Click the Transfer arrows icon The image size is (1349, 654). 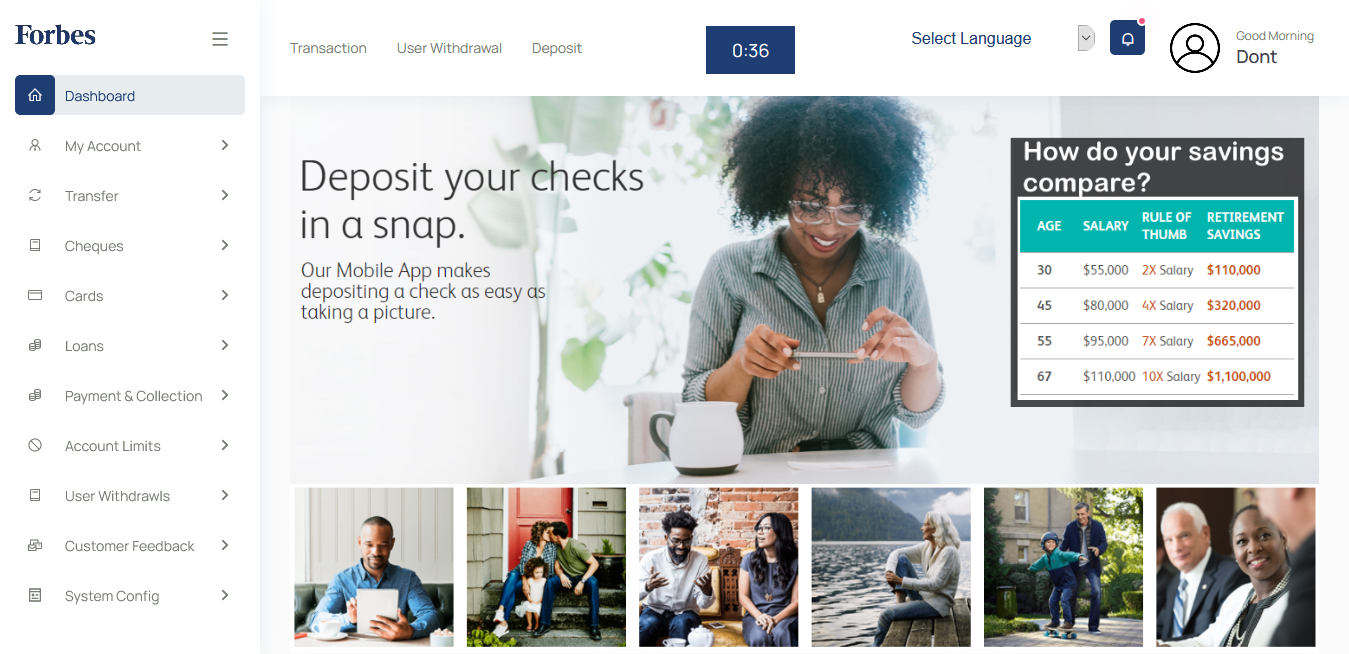(35, 195)
